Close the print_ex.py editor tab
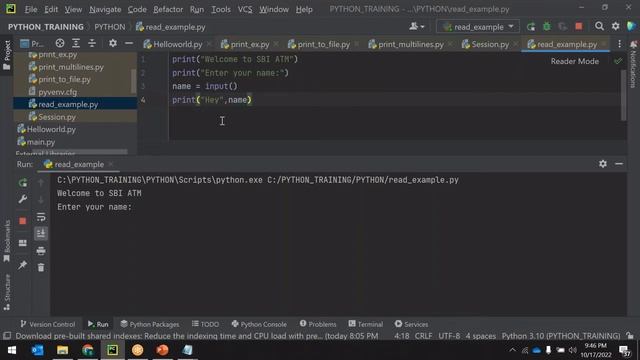The image size is (640, 360). click(x=276, y=44)
